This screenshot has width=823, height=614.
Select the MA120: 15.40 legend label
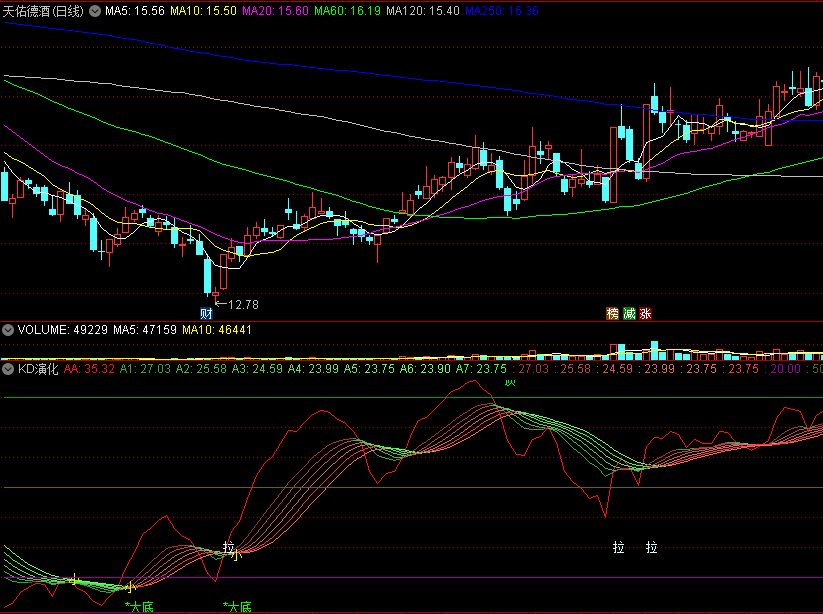click(x=423, y=11)
